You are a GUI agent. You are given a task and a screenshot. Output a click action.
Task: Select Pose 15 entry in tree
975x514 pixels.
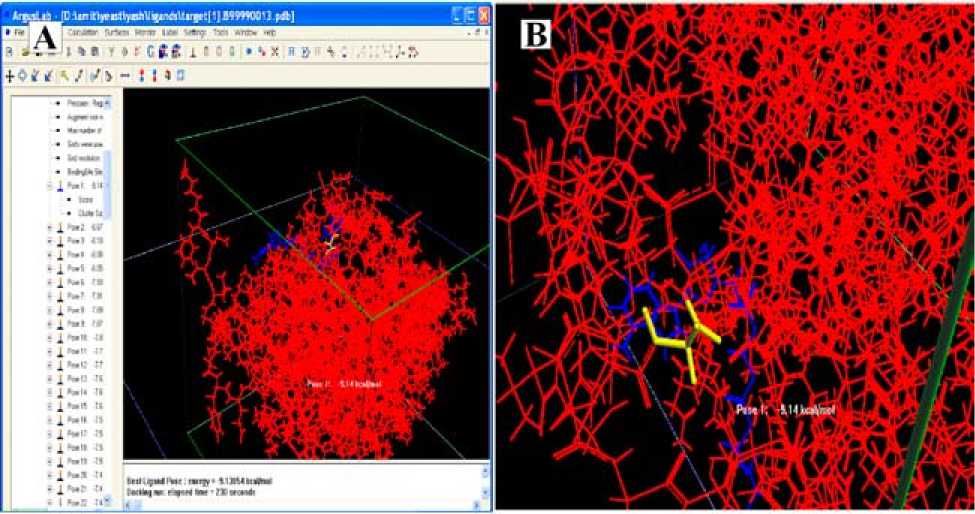coord(85,406)
